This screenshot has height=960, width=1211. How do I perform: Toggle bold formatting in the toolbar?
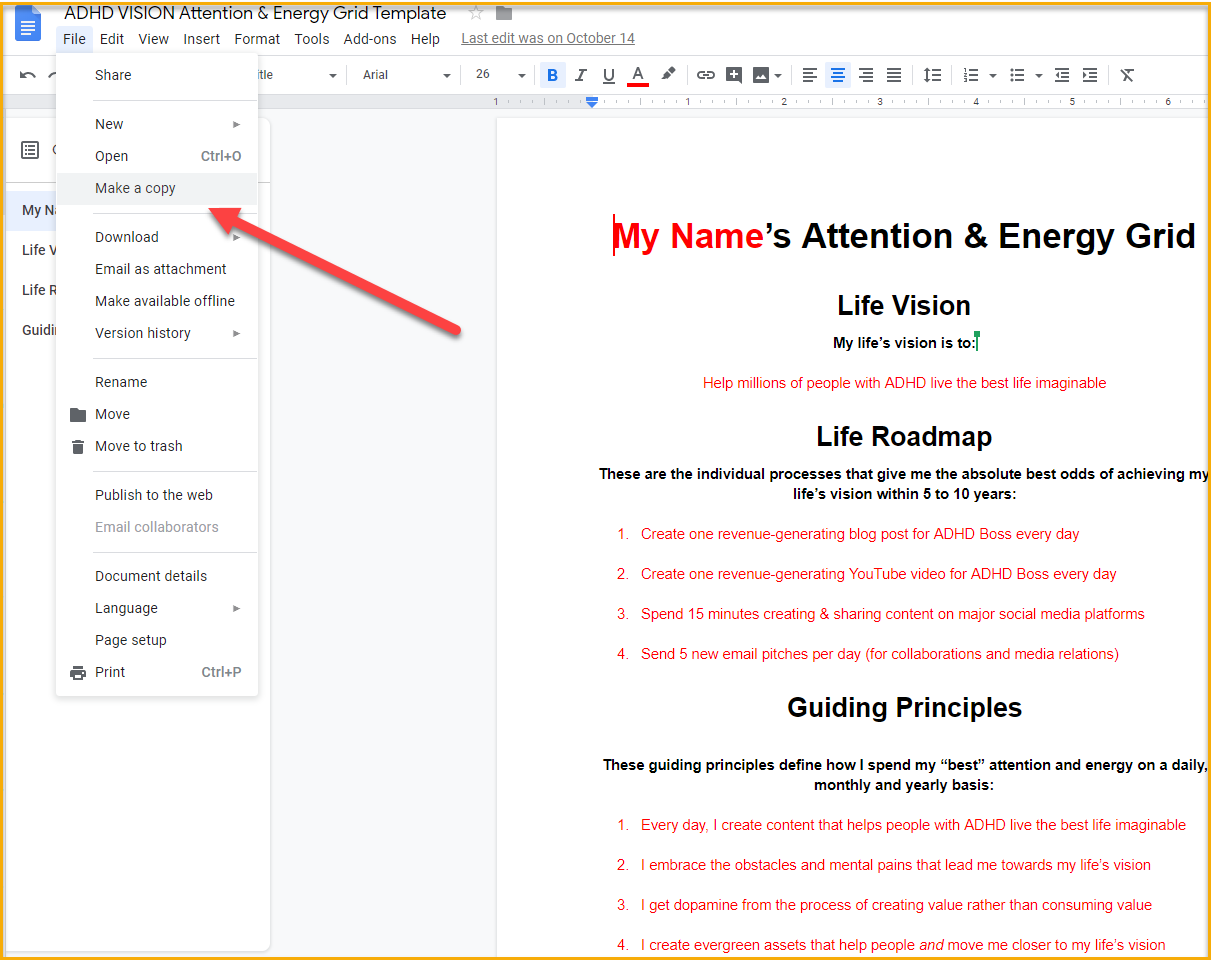pos(551,75)
